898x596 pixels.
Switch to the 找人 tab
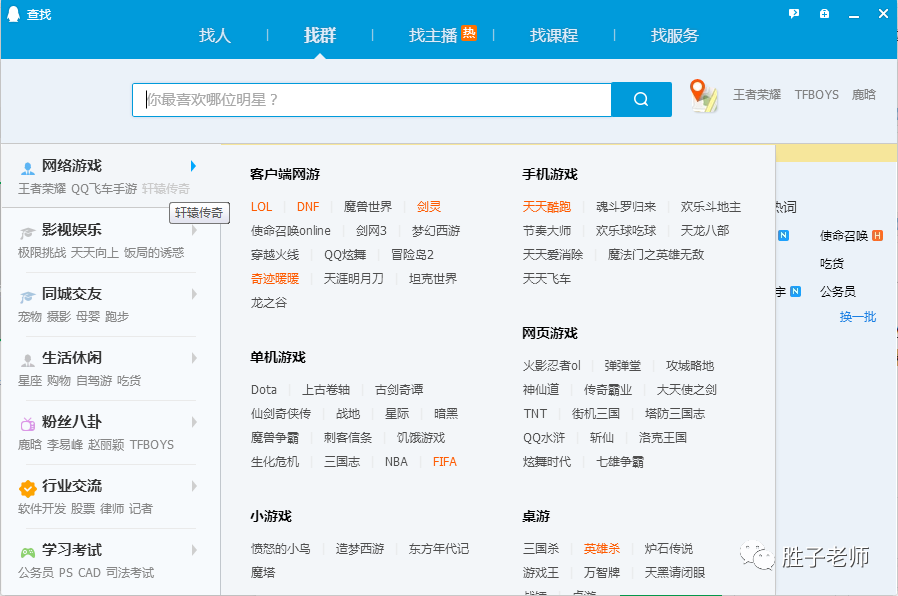pos(215,35)
